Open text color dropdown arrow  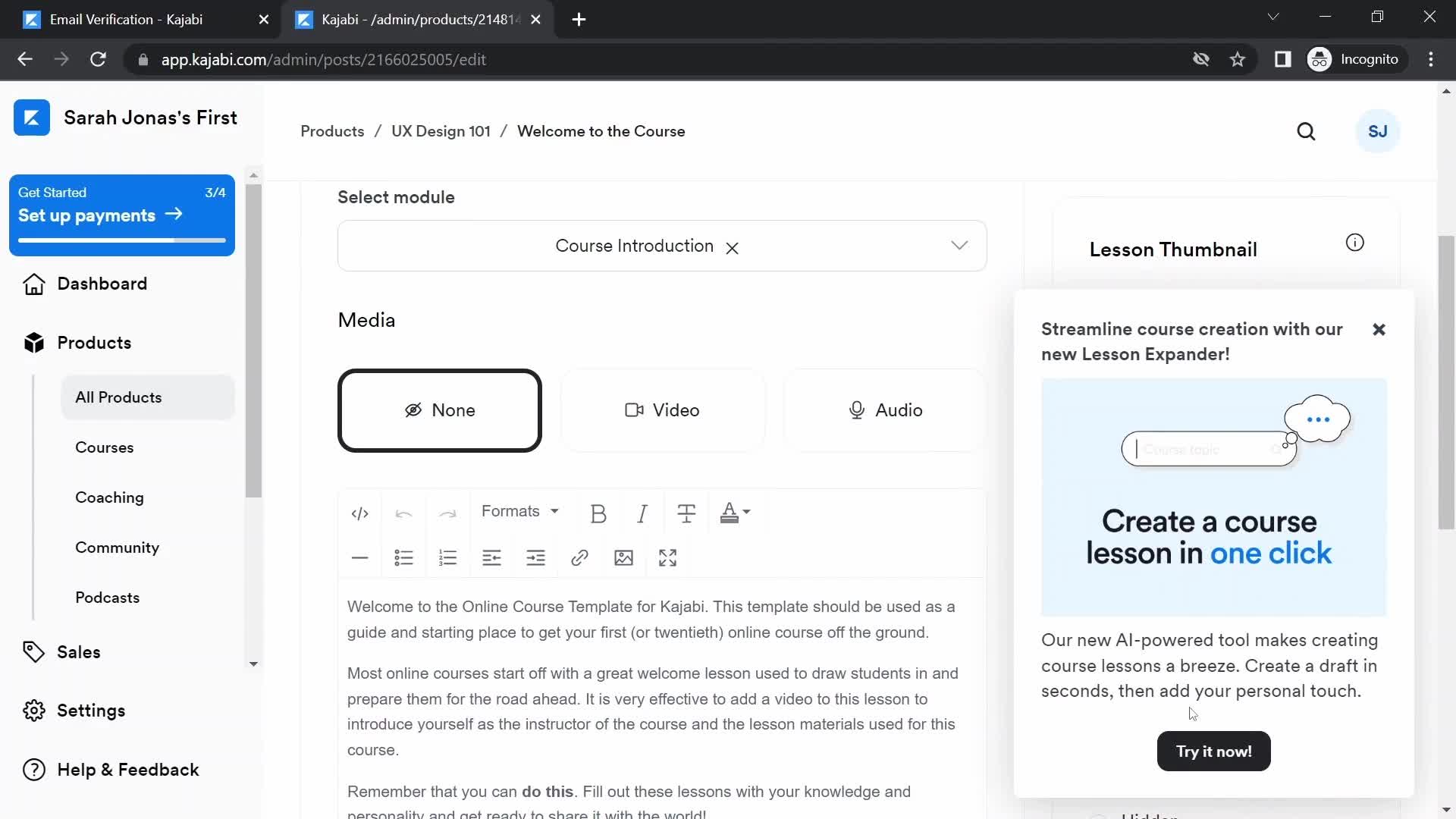coord(747,513)
